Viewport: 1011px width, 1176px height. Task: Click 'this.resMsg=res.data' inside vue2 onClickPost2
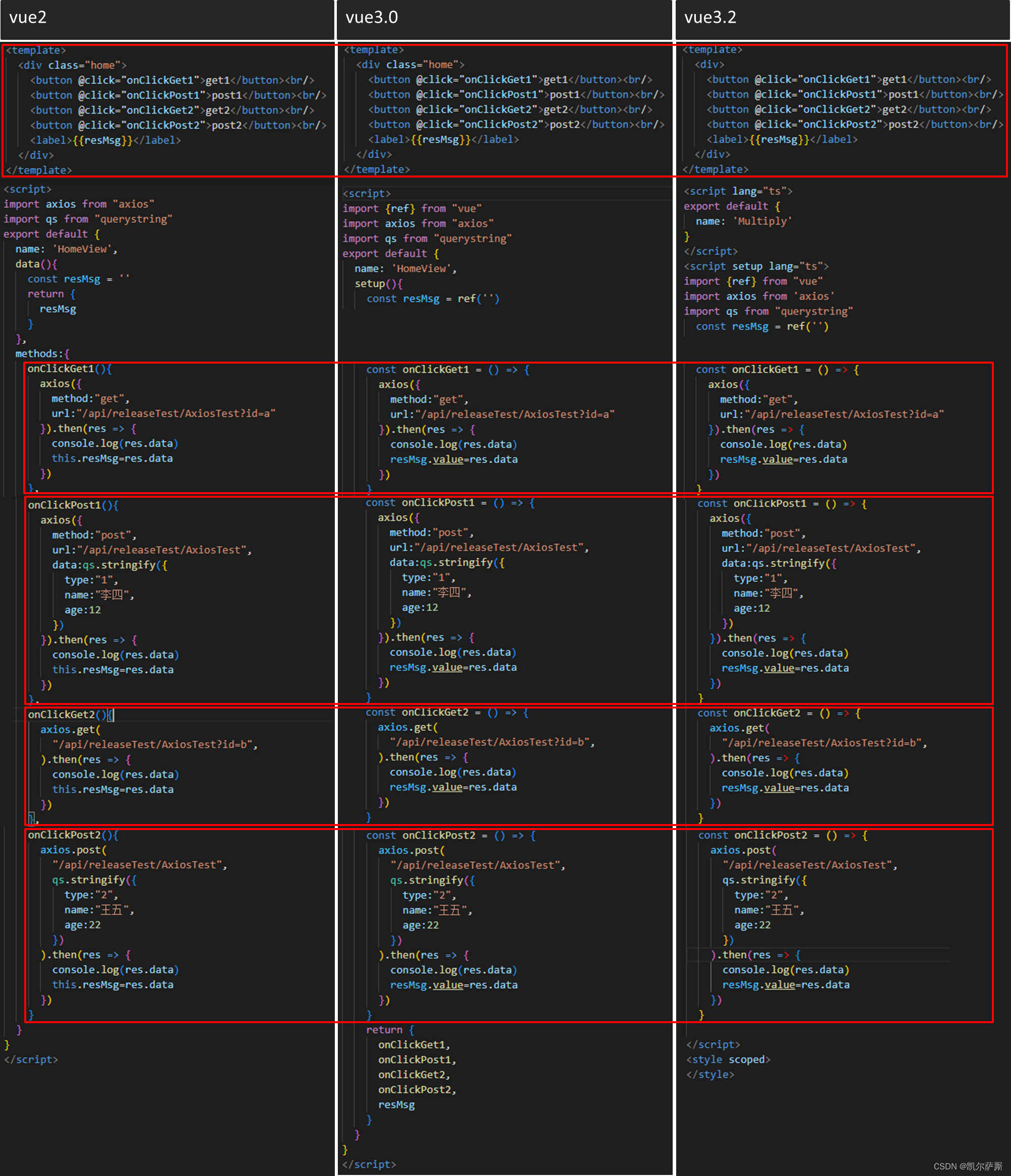pyautogui.click(x=113, y=985)
